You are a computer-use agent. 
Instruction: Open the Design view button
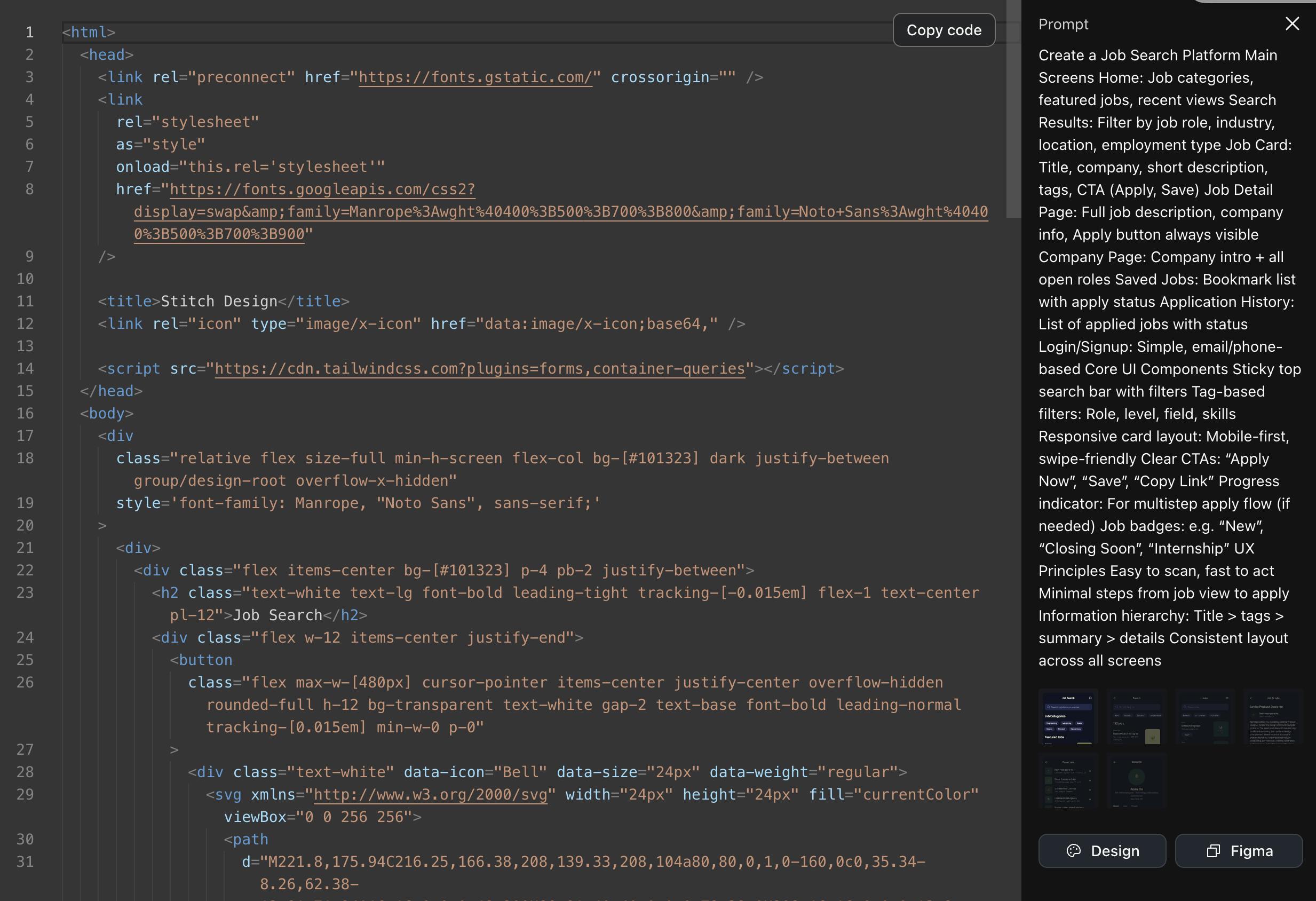(1102, 851)
